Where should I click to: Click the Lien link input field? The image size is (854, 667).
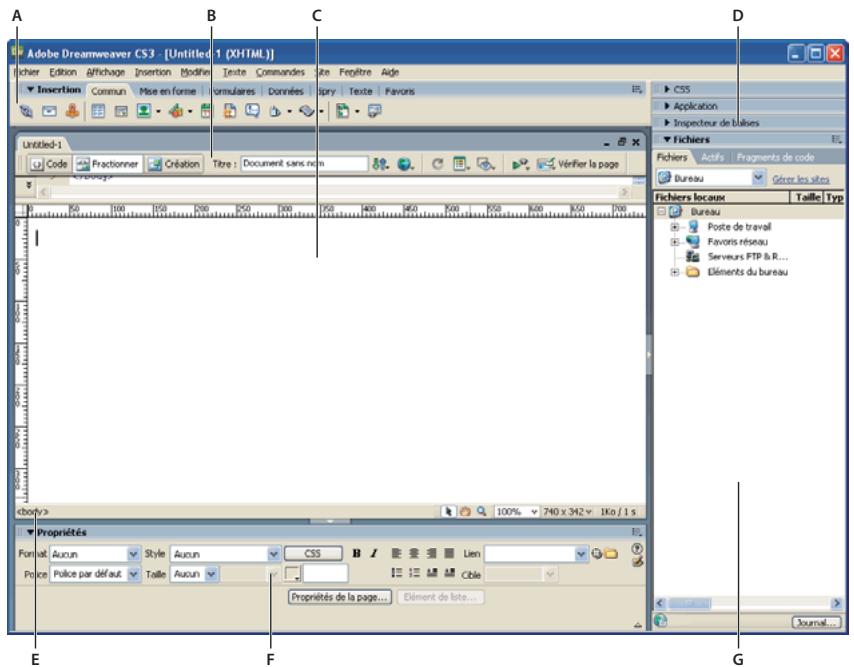tap(530, 554)
